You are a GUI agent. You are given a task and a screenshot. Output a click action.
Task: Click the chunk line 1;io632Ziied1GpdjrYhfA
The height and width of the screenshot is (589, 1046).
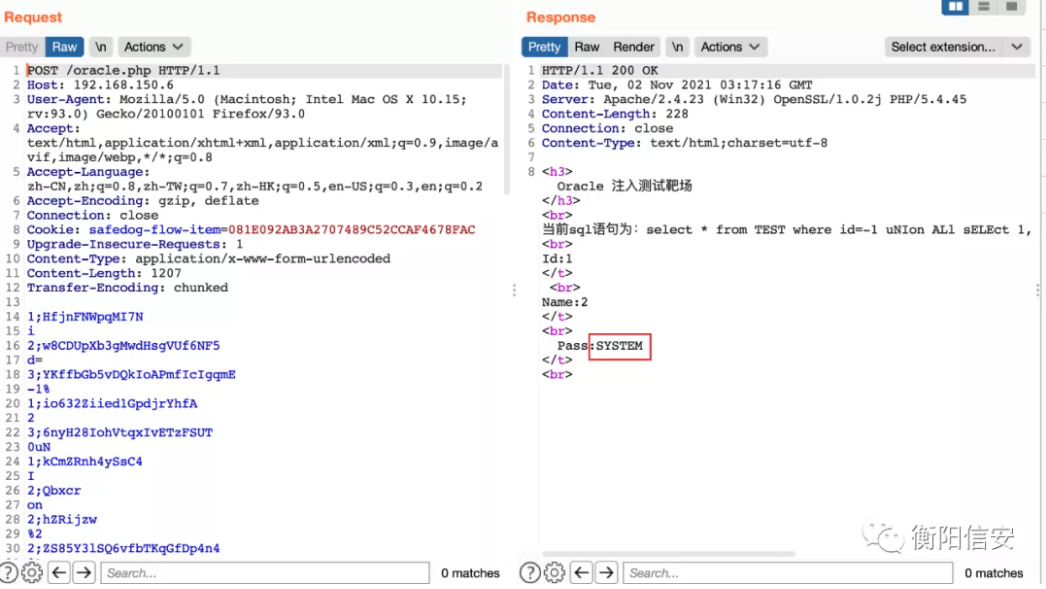pos(112,404)
